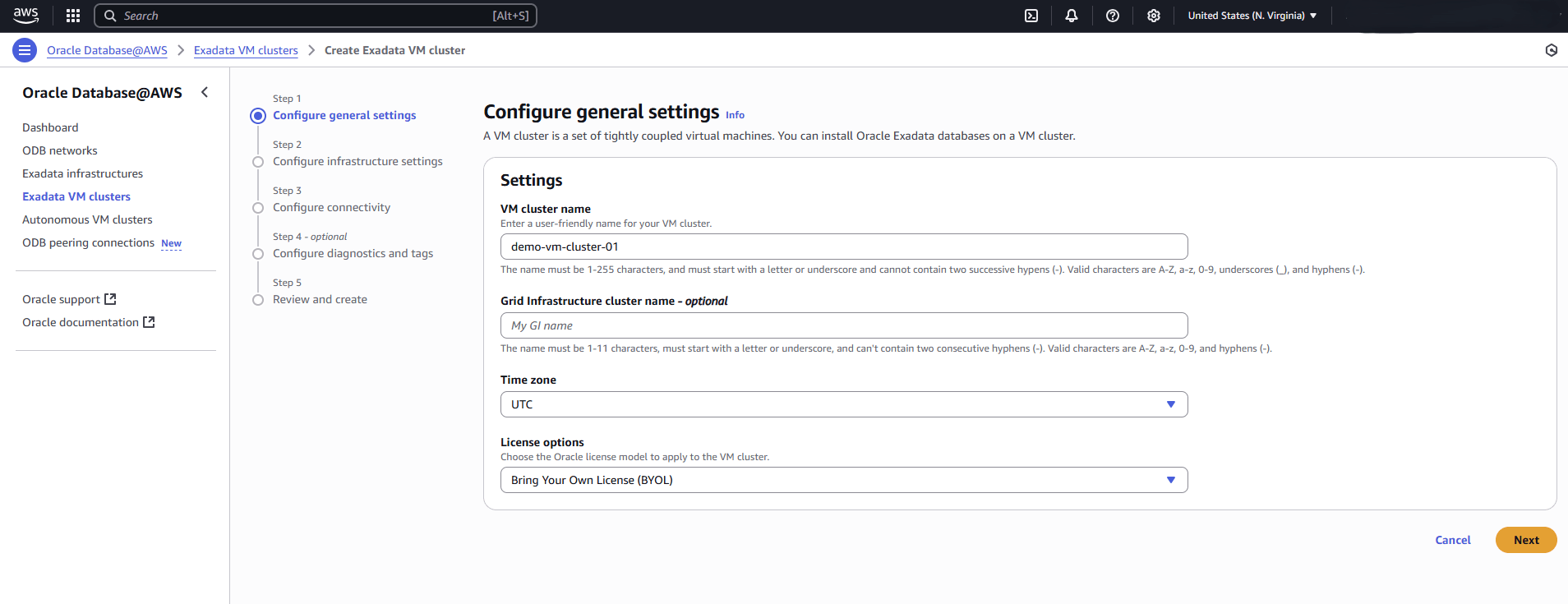
Task: Toggle the hamburger navigation menu button
Action: [25, 50]
